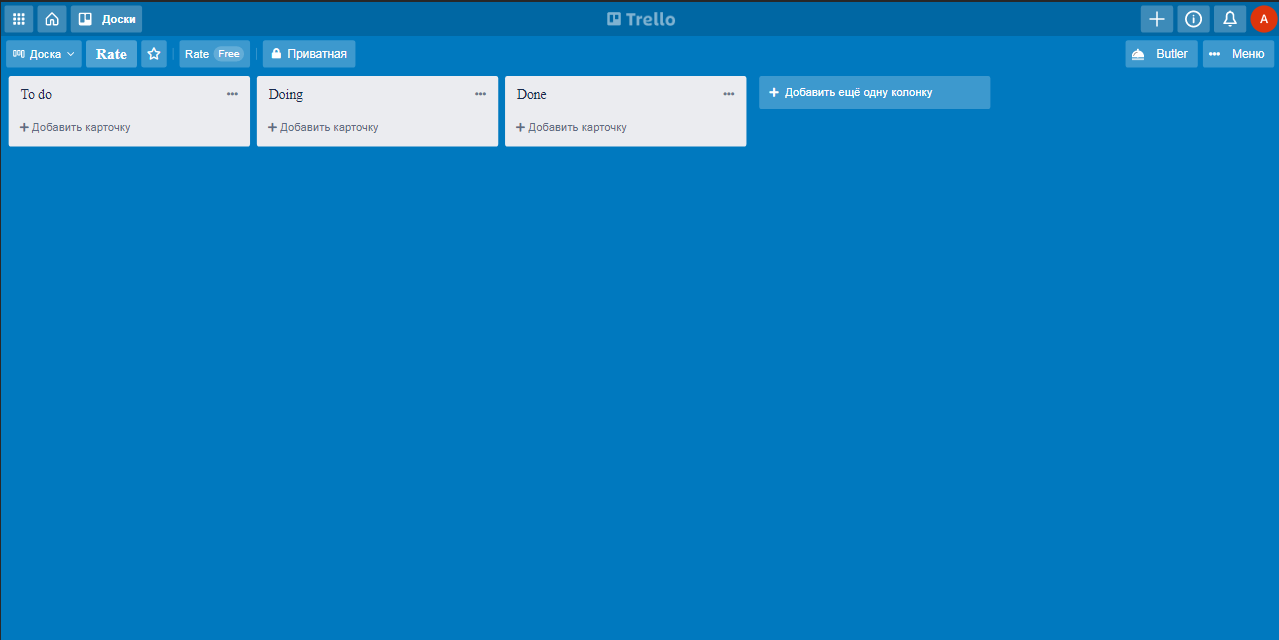This screenshot has height=640, width=1279.
Task: Click the To do list title
Action: click(36, 94)
